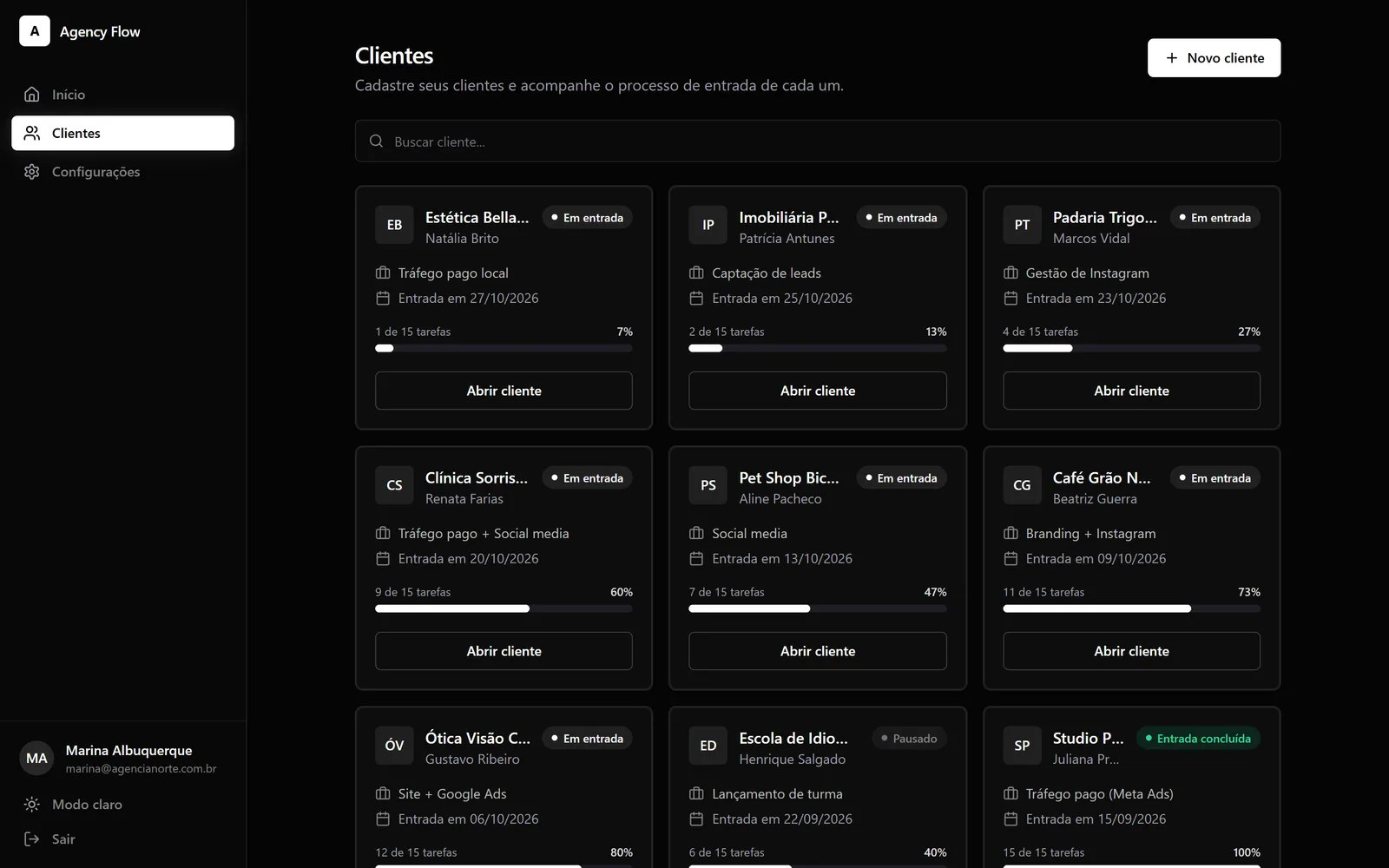Image resolution: width=1389 pixels, height=868 pixels.
Task: Open Café Grão with Abrir cliente
Action: pos(1131,651)
